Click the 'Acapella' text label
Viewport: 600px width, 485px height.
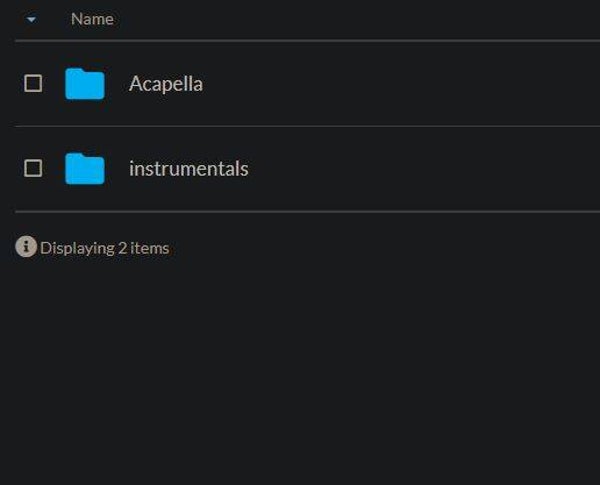tap(166, 84)
